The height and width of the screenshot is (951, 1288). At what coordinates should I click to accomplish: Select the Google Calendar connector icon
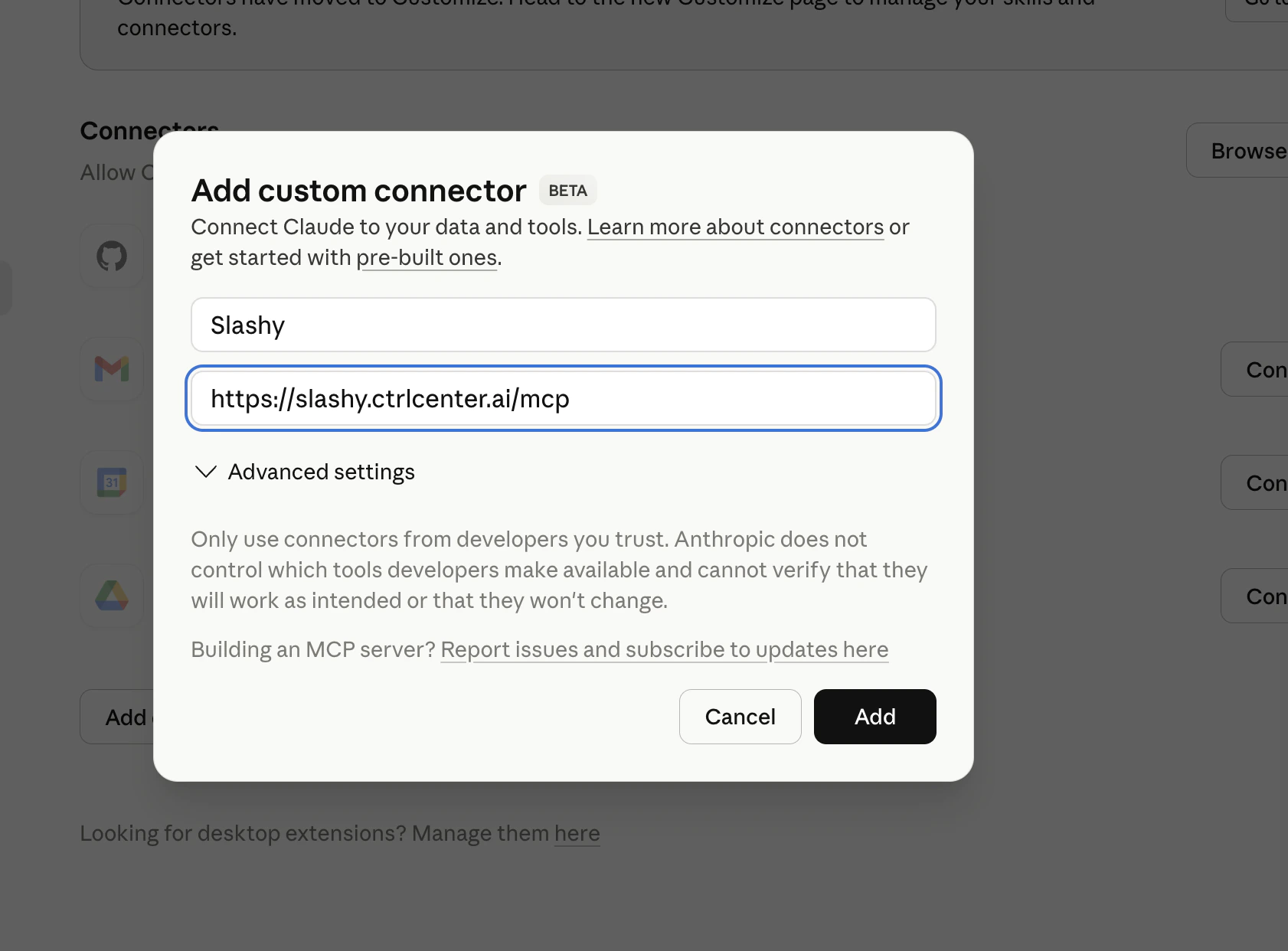112,482
